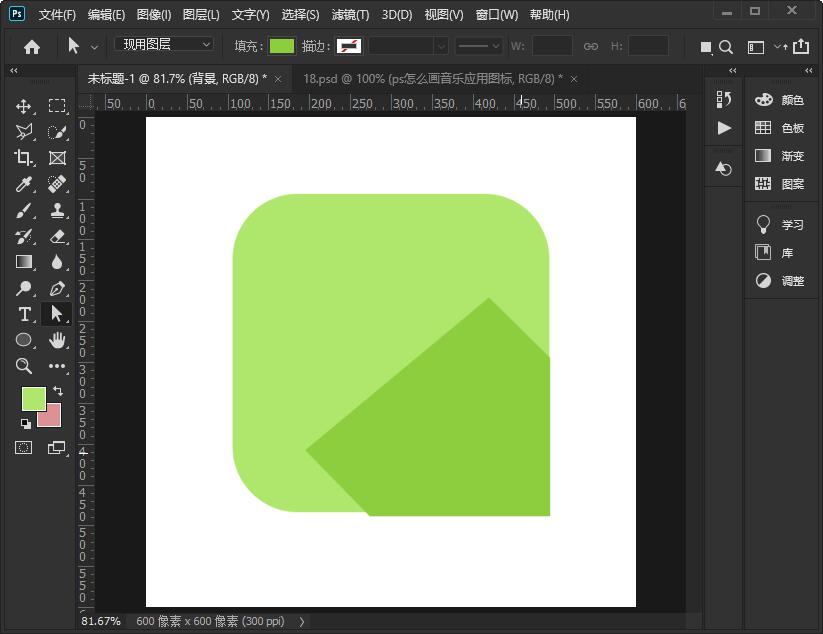
Task: Select the Eraser tool
Action: (57, 236)
